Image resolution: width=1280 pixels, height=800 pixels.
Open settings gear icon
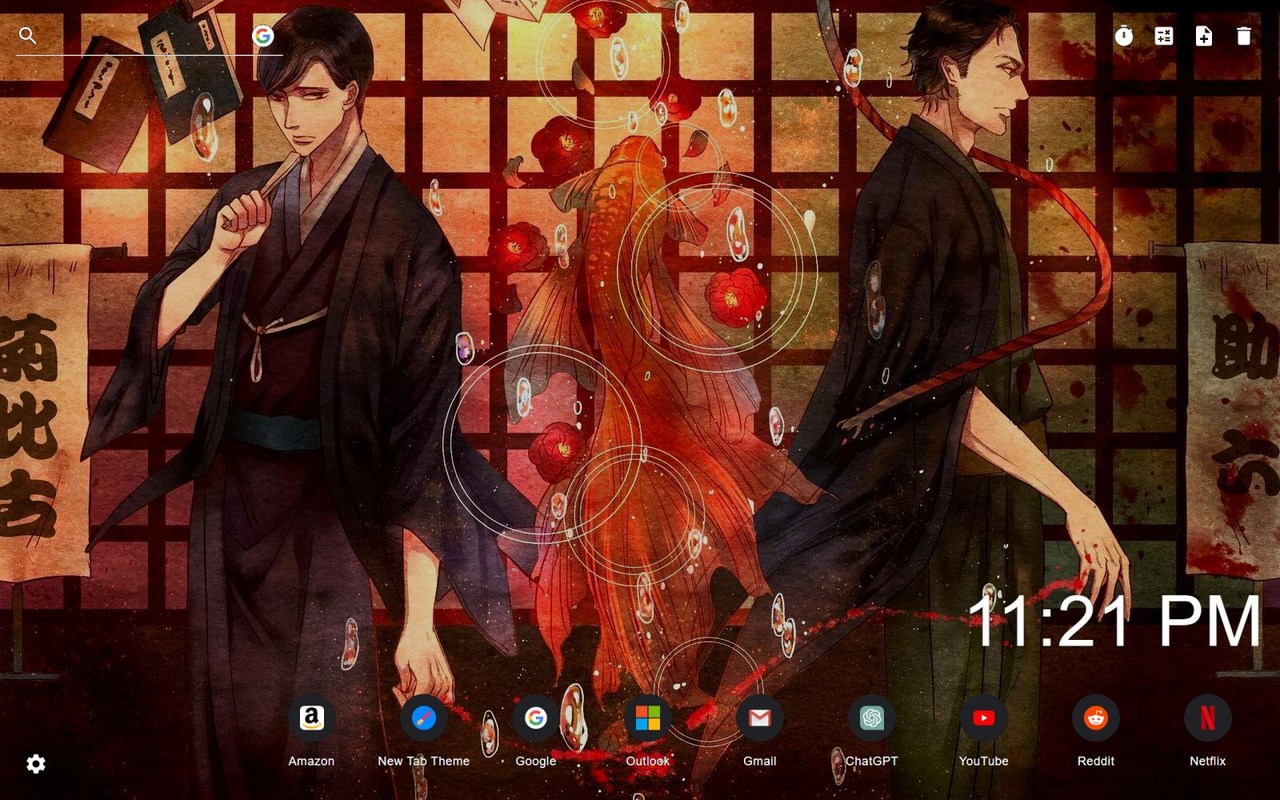click(36, 764)
